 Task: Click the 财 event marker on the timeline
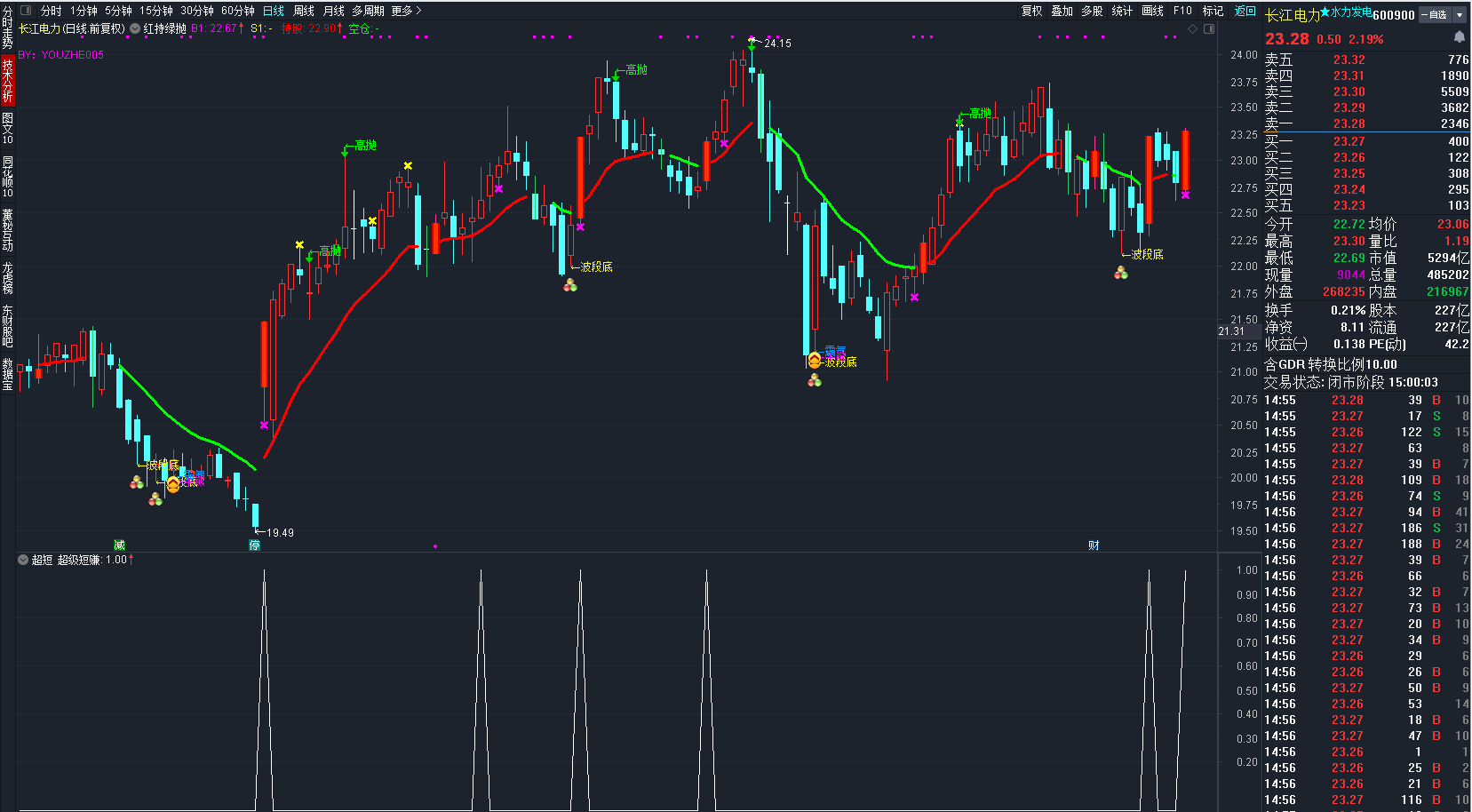coord(1094,545)
